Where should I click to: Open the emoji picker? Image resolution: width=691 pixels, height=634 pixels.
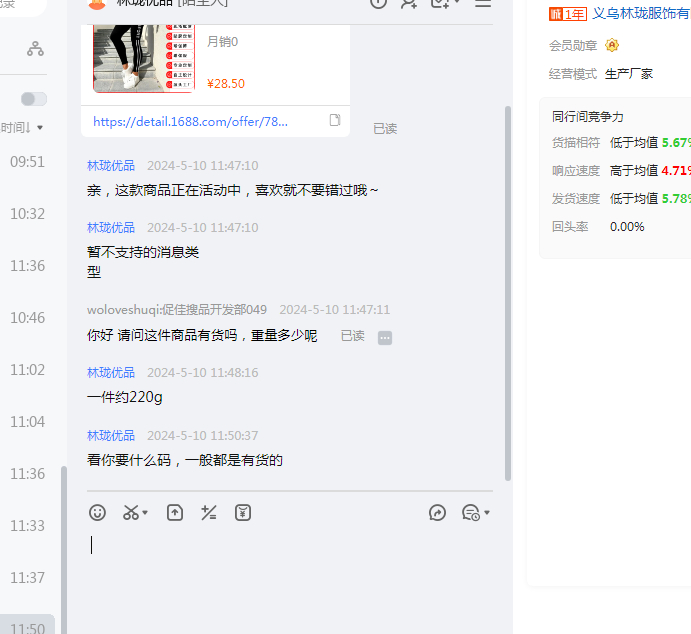(97, 513)
